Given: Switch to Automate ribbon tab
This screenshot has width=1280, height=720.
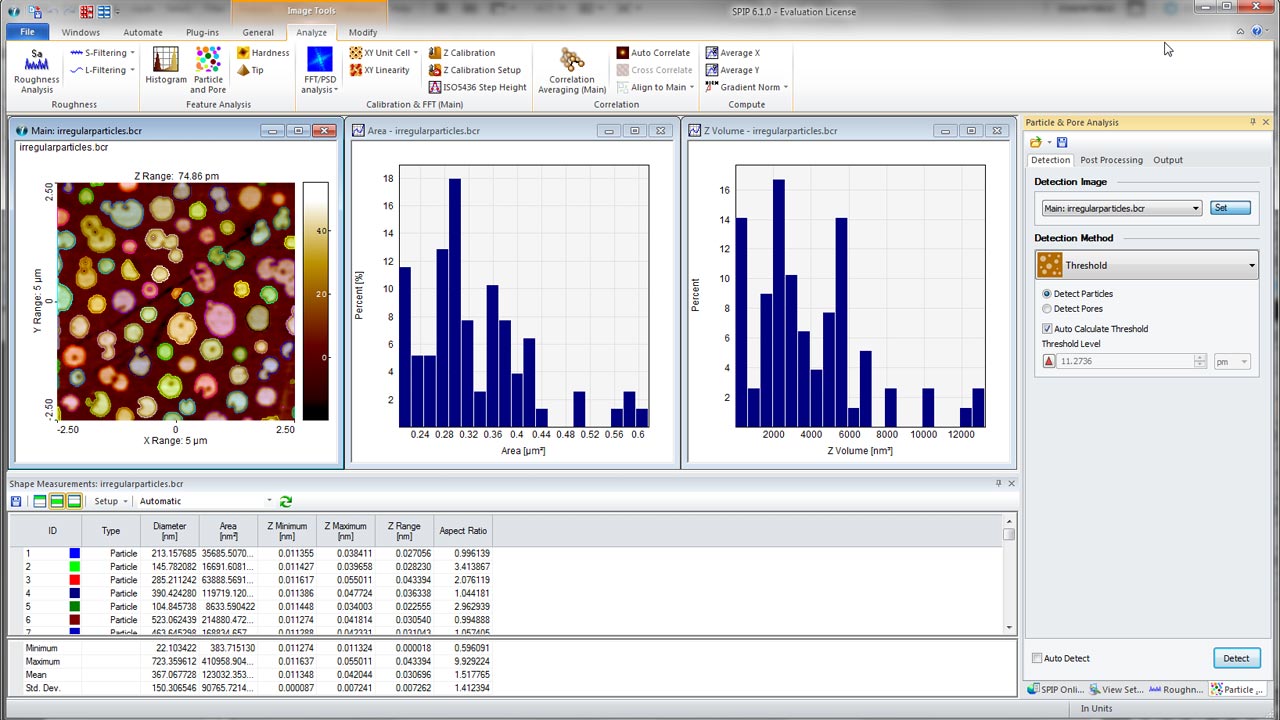Looking at the screenshot, I should click(143, 32).
